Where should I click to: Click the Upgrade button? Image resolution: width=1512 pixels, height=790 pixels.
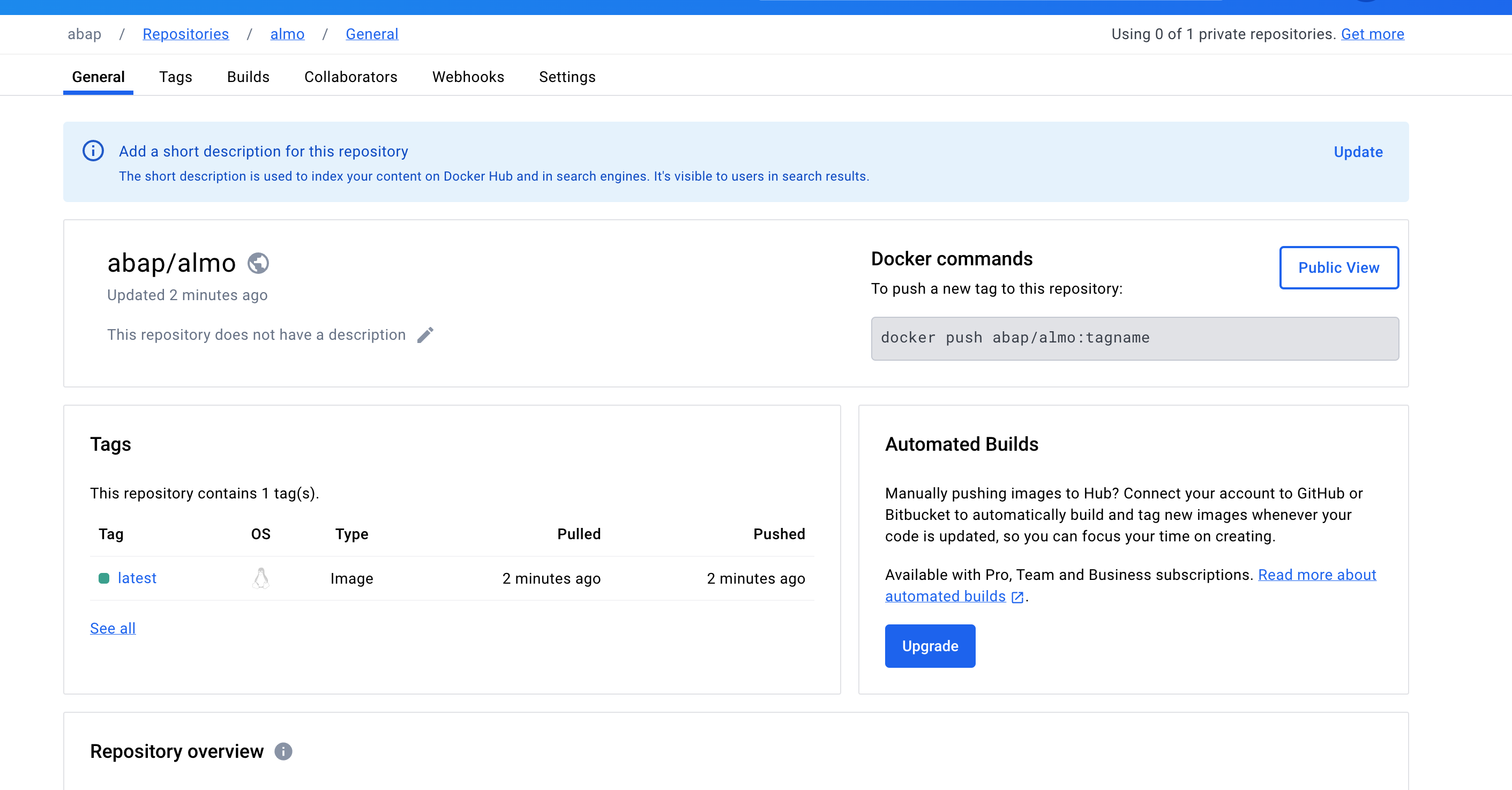coord(930,646)
